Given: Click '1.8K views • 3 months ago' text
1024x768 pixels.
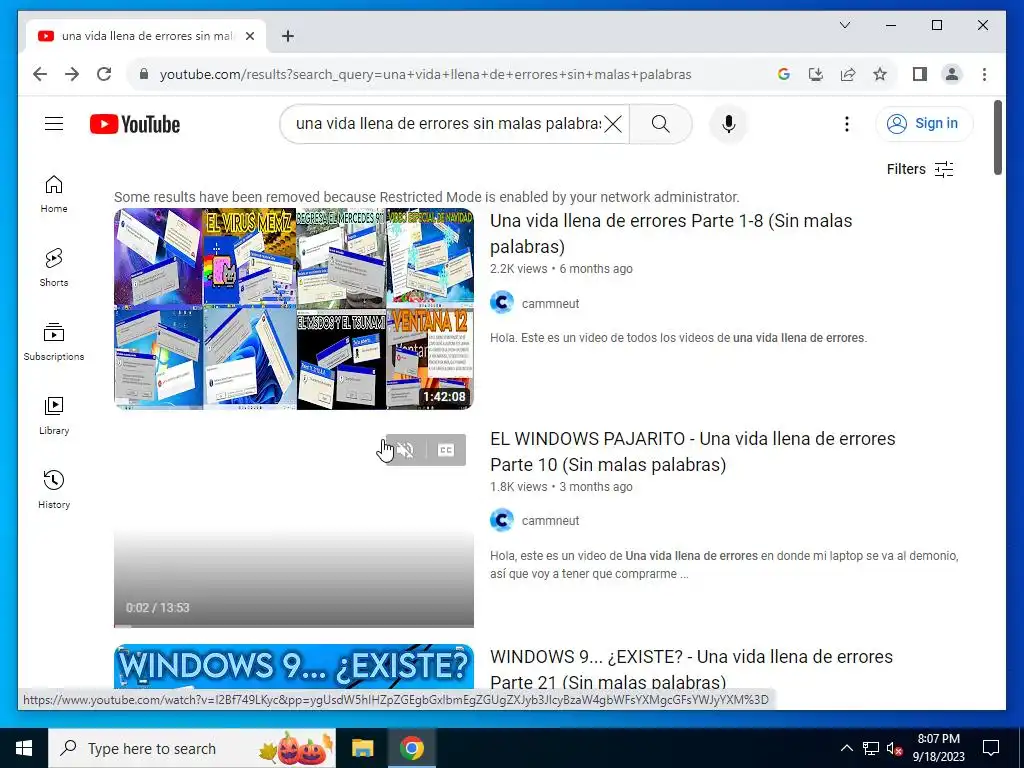Looking at the screenshot, I should pyautogui.click(x=561, y=487).
